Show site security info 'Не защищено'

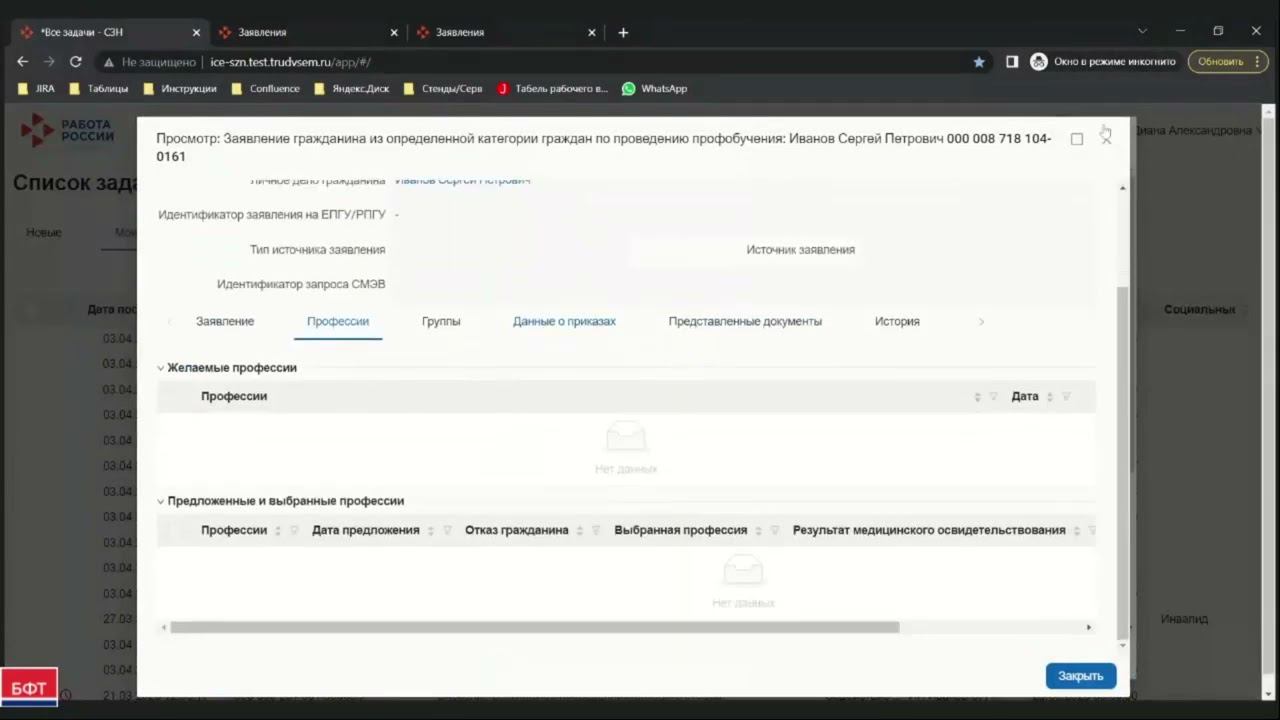pos(149,62)
